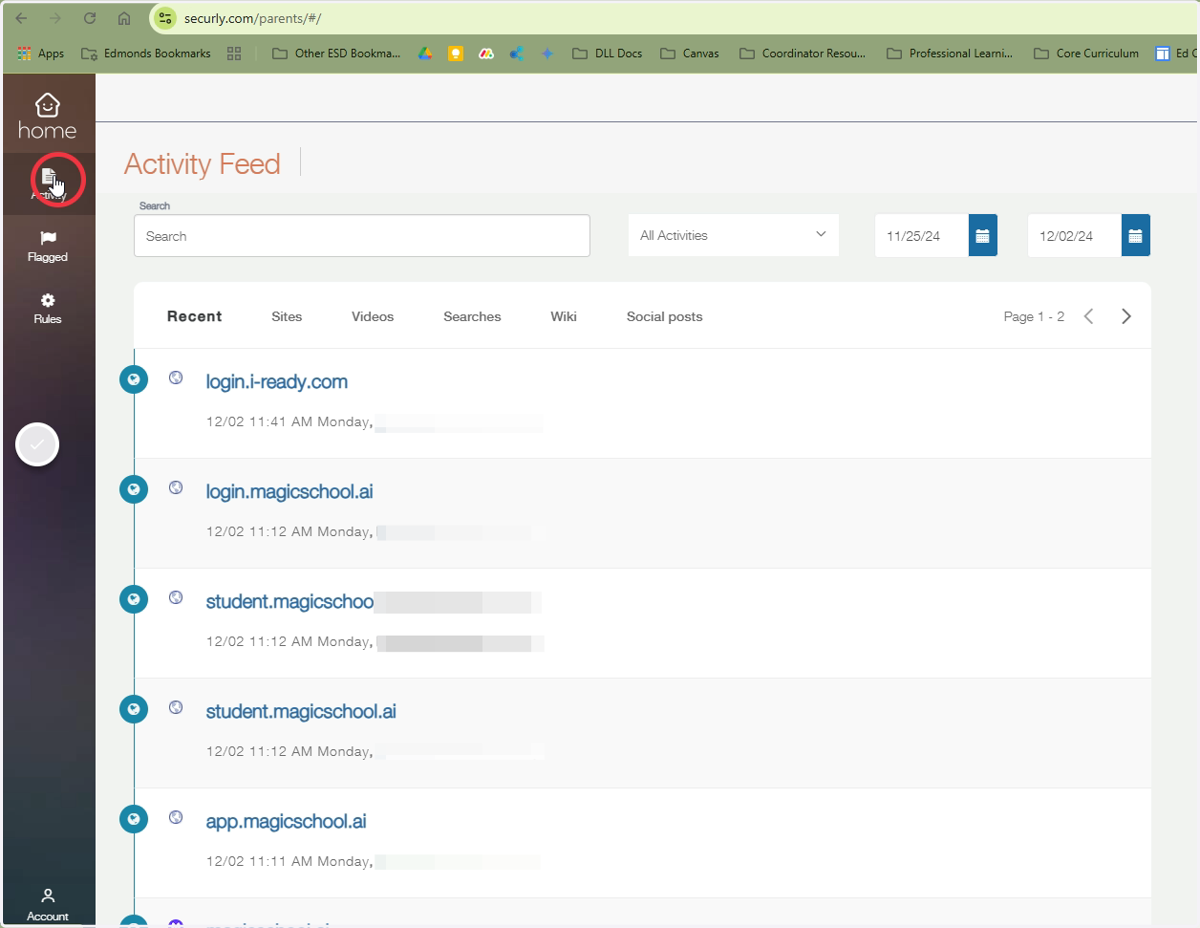Screen dimensions: 1200x928
Task: Open Coordinator Resources bookmark folder
Action: 803,54
